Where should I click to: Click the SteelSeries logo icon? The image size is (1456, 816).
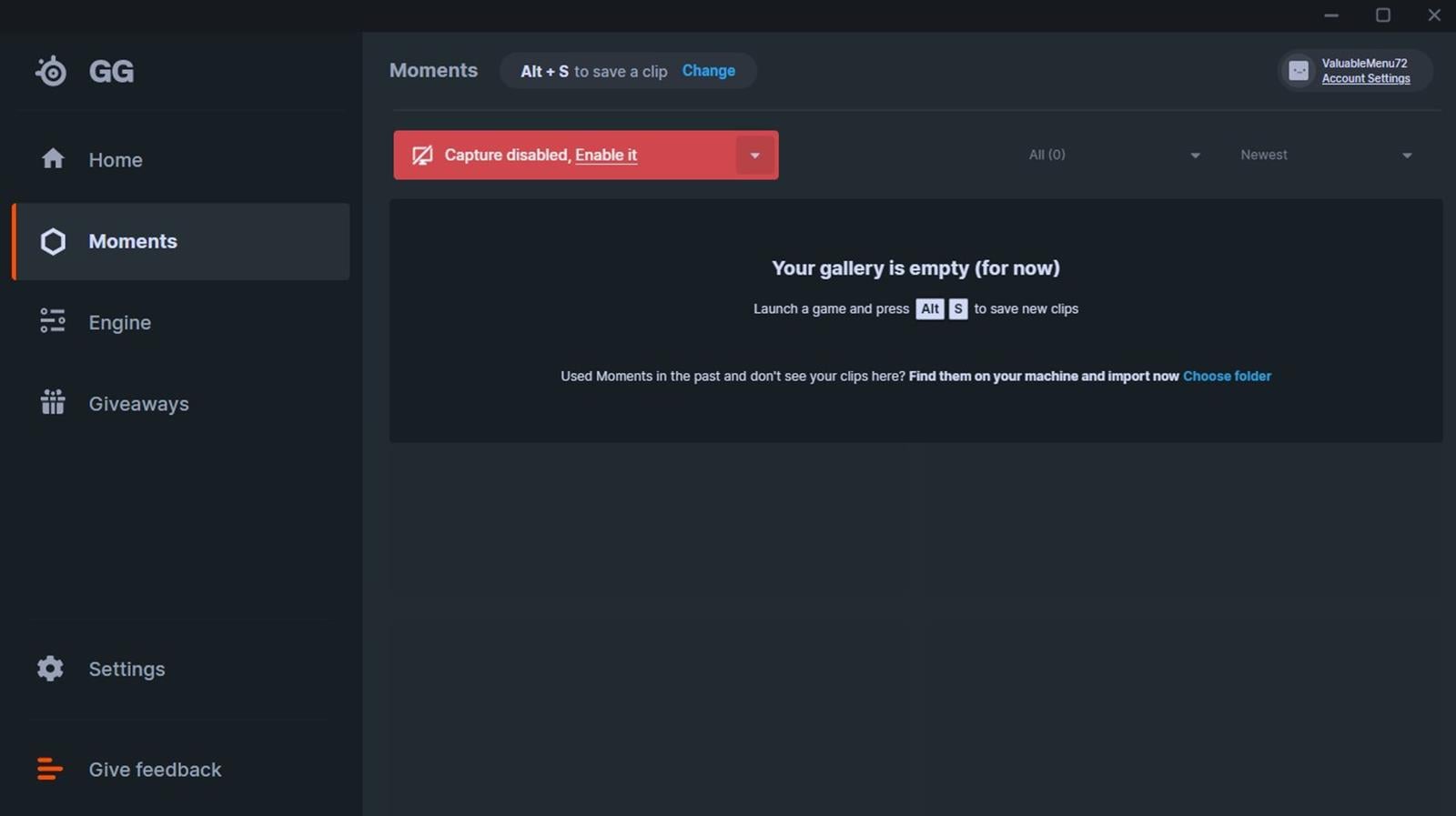51,71
